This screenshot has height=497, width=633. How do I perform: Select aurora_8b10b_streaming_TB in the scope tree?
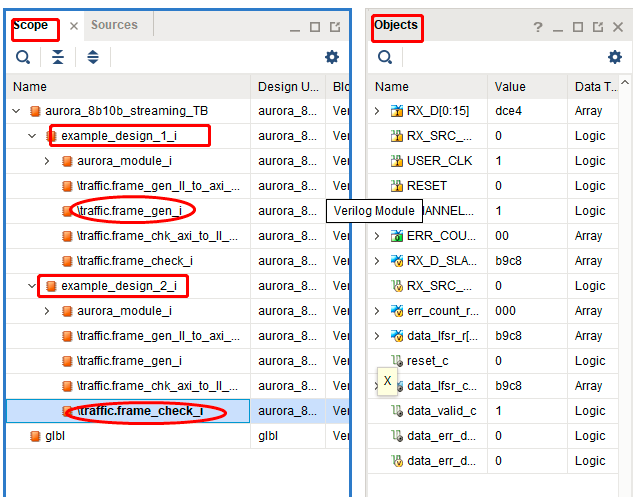126,111
